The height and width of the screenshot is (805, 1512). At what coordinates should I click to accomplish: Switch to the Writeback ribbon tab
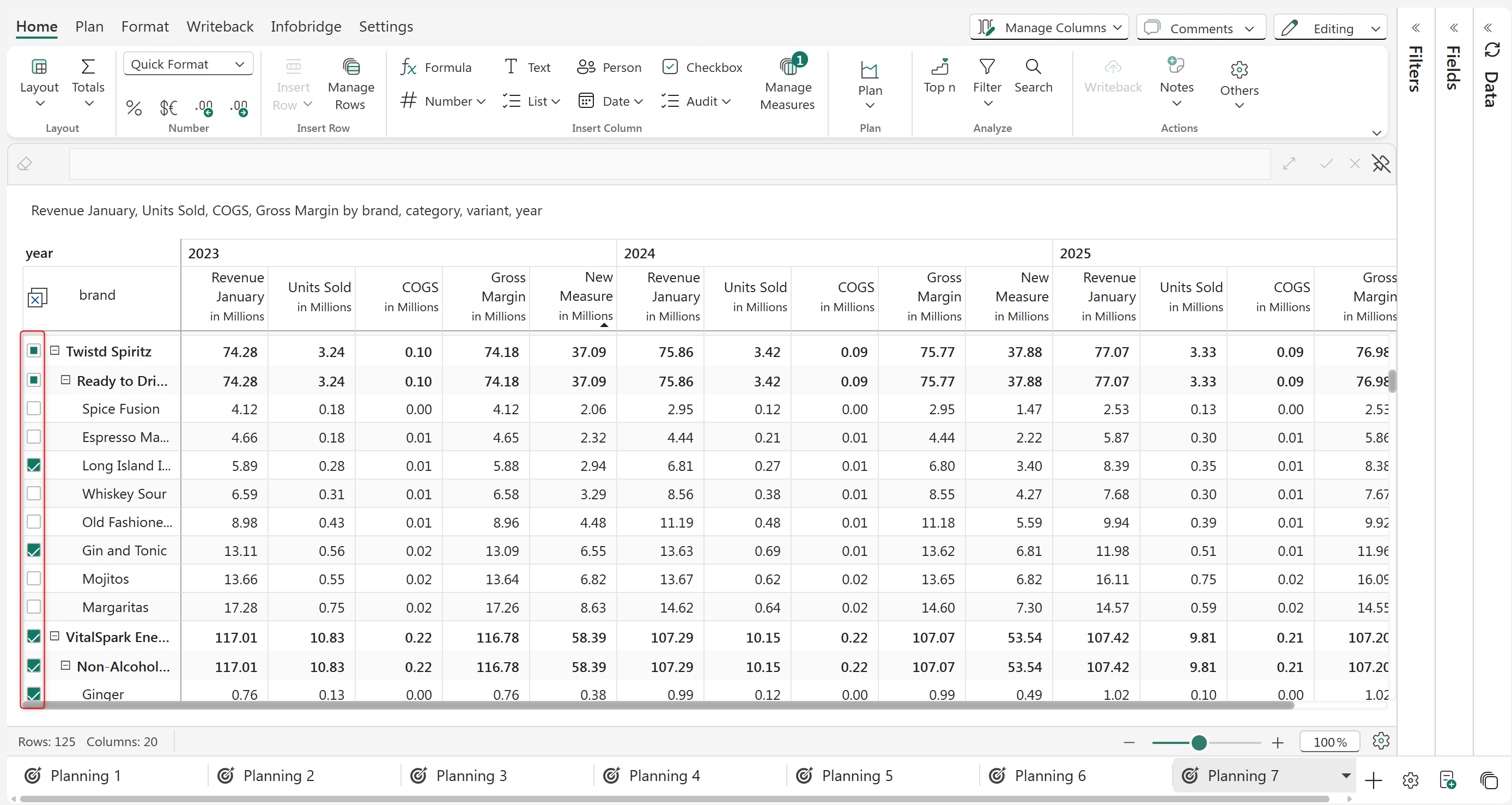(x=220, y=26)
